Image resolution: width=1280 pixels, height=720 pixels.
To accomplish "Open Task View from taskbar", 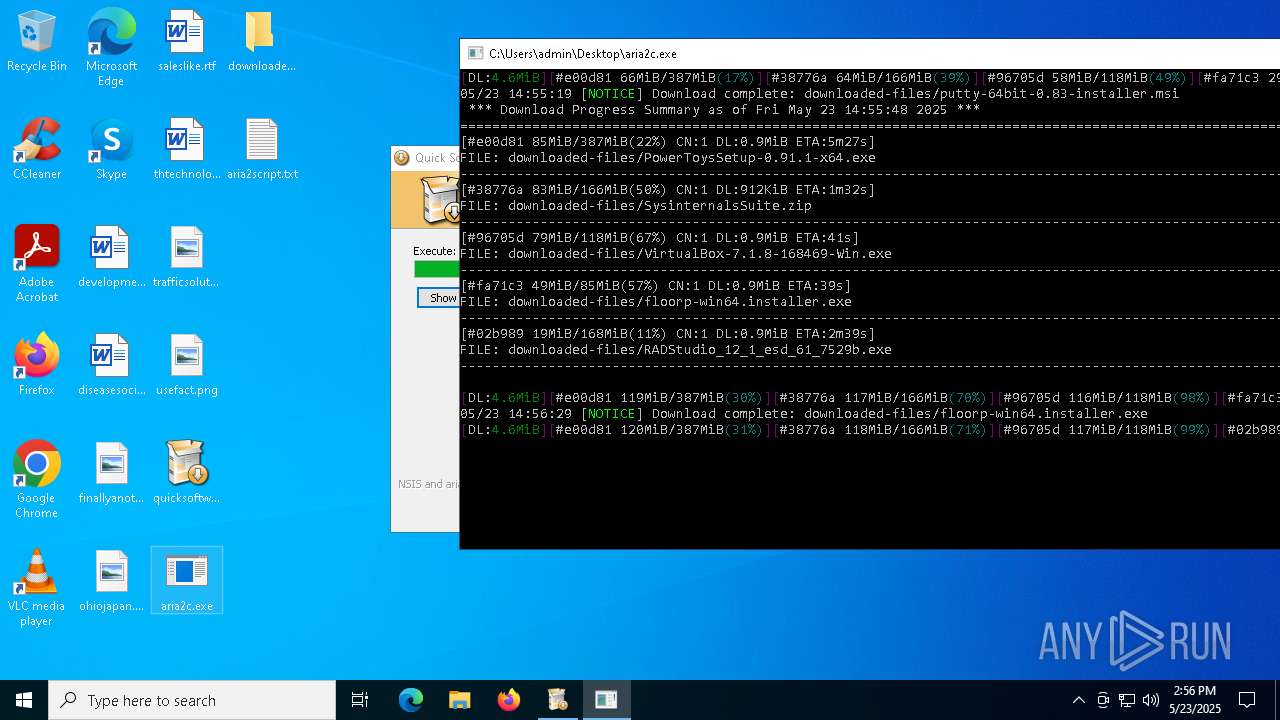I will (360, 700).
